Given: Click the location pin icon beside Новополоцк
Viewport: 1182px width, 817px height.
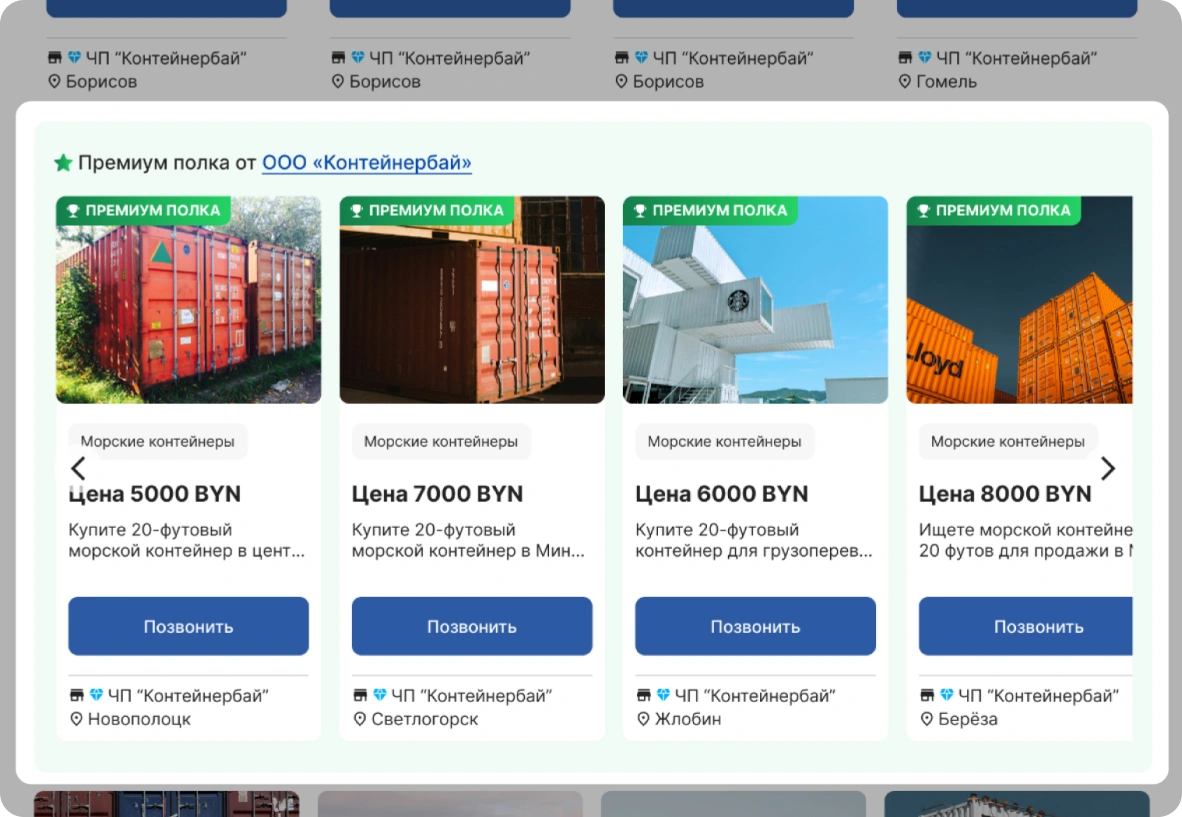Looking at the screenshot, I should [x=76, y=719].
